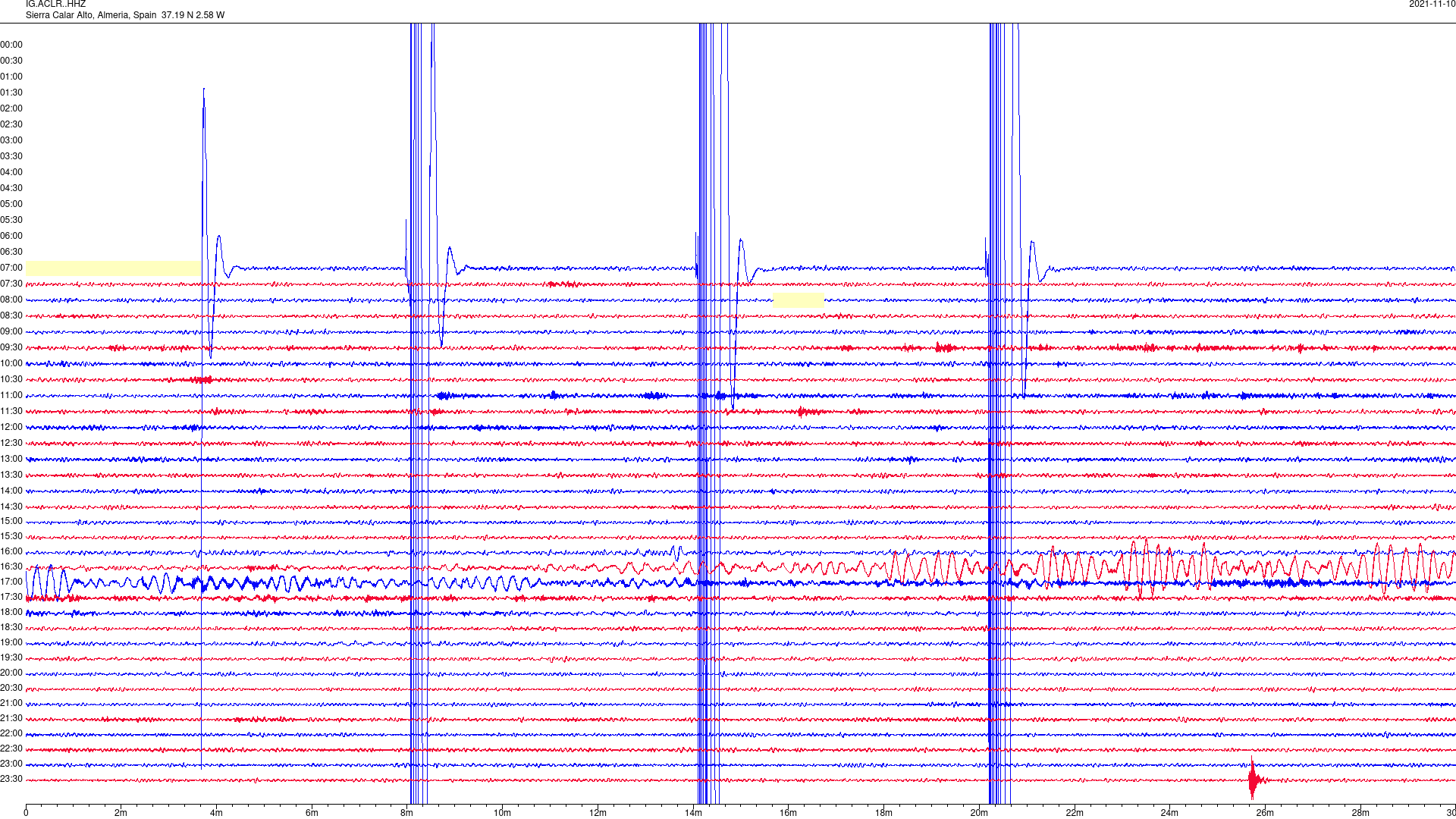Select the 06:30 time row label
The height and width of the screenshot is (819, 1456).
point(11,252)
